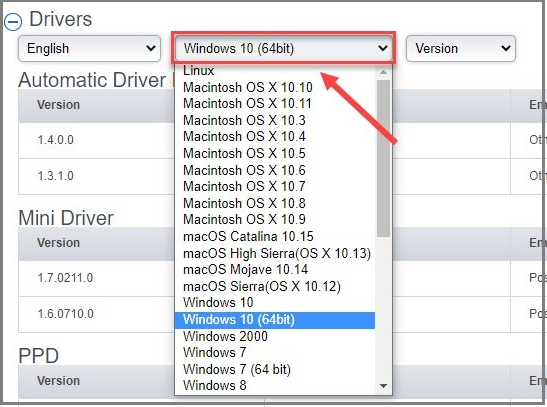Click Version header in PPD table
This screenshot has width=547, height=407.
coord(59,381)
